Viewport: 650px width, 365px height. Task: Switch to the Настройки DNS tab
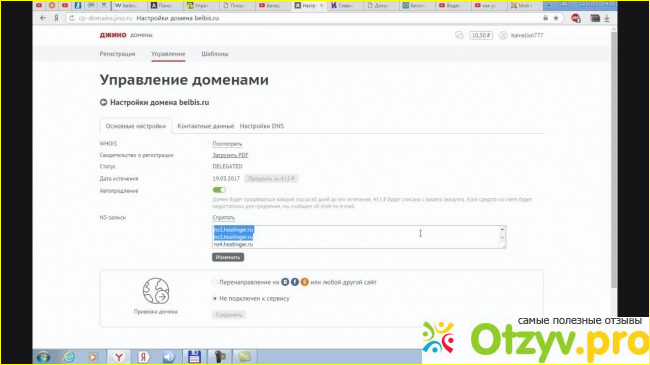[x=262, y=126]
